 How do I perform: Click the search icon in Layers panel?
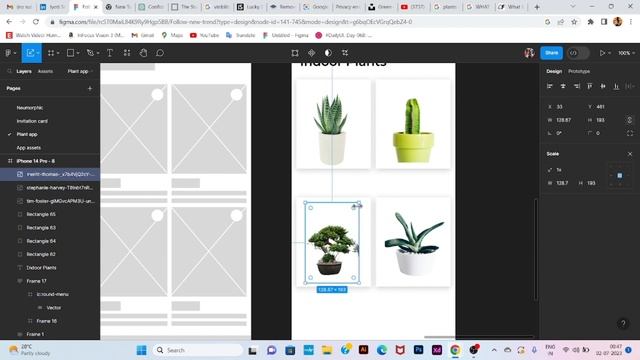[9, 71]
